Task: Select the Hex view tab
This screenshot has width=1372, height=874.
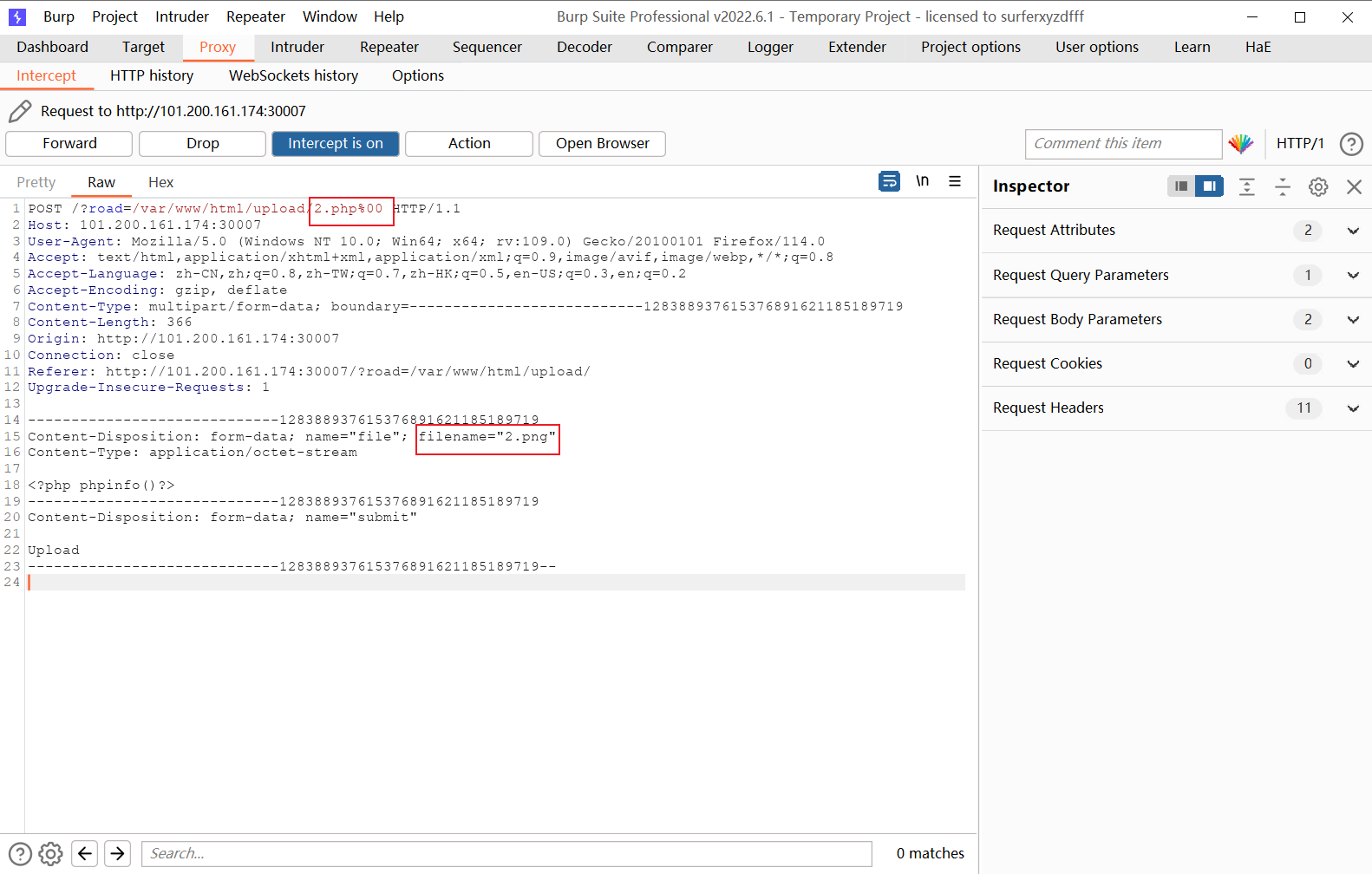Action: point(161,182)
